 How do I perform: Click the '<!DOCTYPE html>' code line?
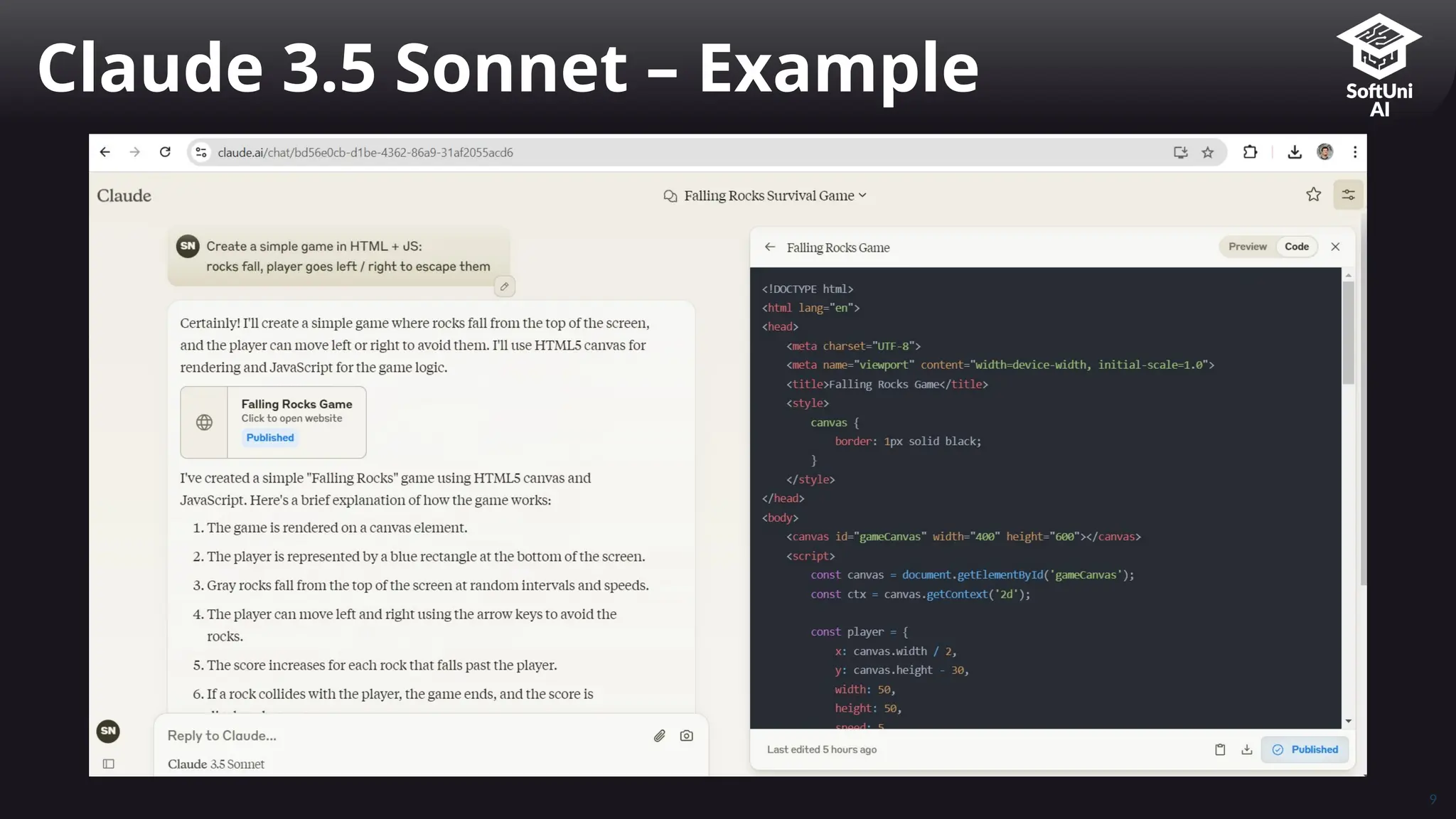pos(808,289)
